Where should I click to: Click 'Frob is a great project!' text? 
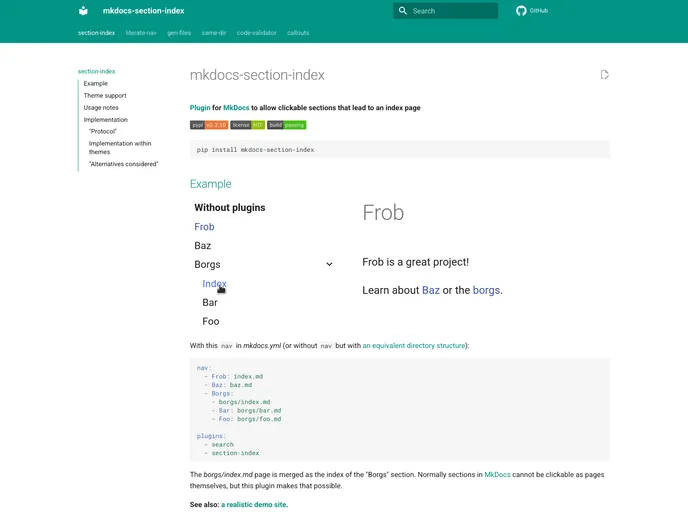pos(416,262)
